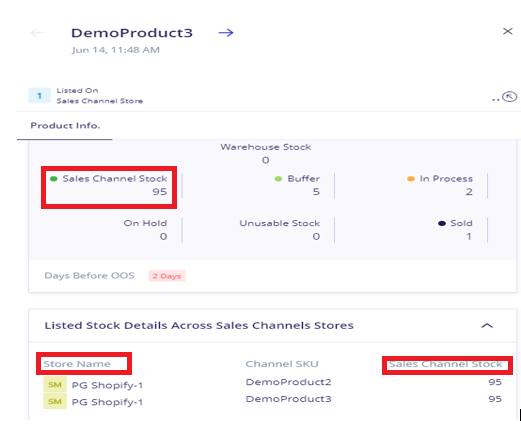Screen dimensions: 521x426
Task: Click the Listed On Sales Channel Store label
Action: [x=99, y=96]
